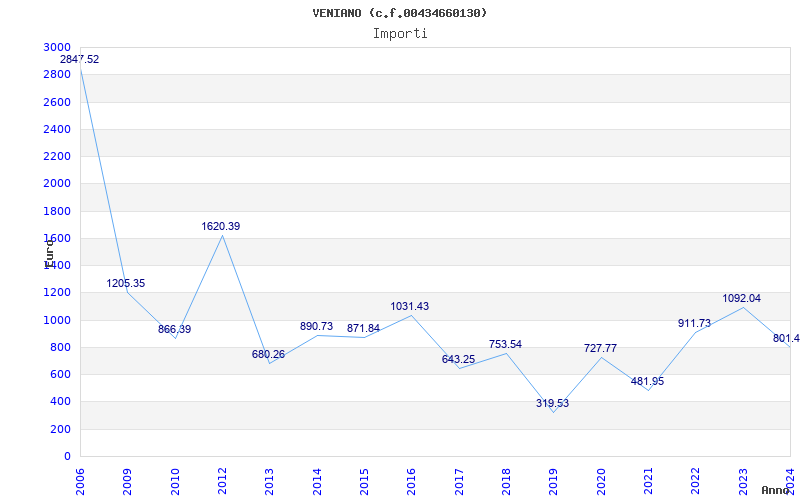
Task: Click the 200 y-axis tick
Action: pyautogui.click(x=60, y=430)
